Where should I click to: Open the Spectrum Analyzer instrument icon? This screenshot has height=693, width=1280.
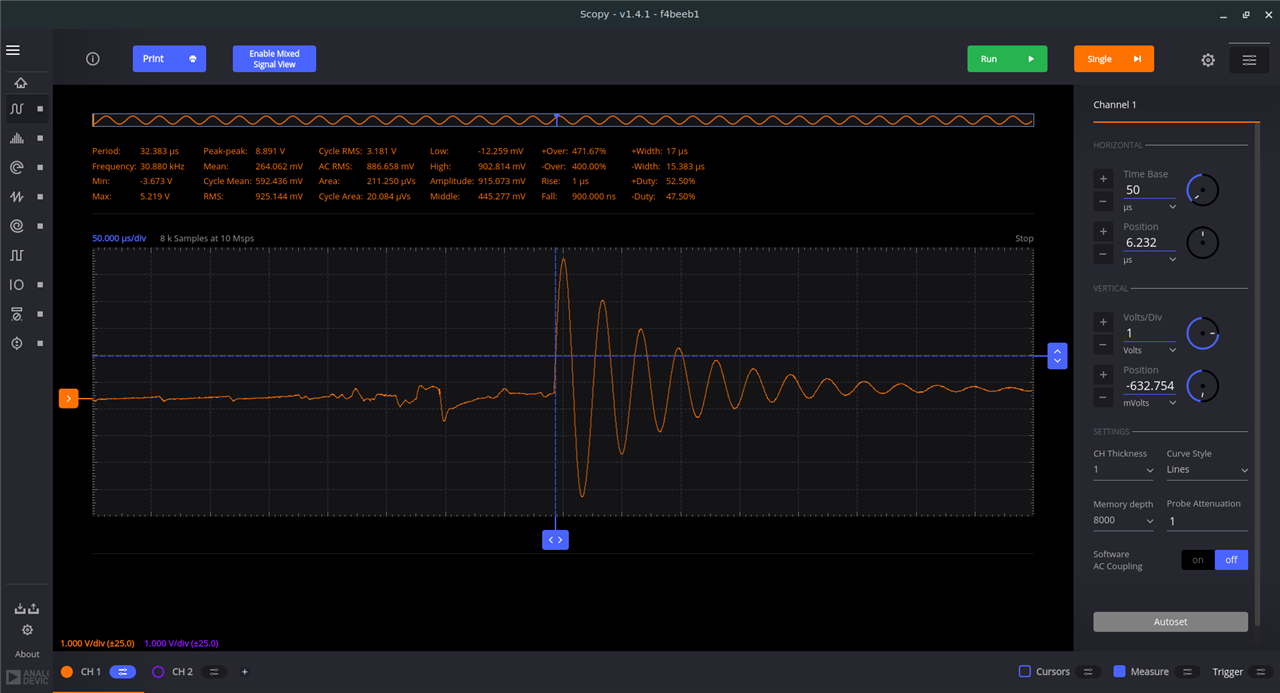[x=17, y=138]
